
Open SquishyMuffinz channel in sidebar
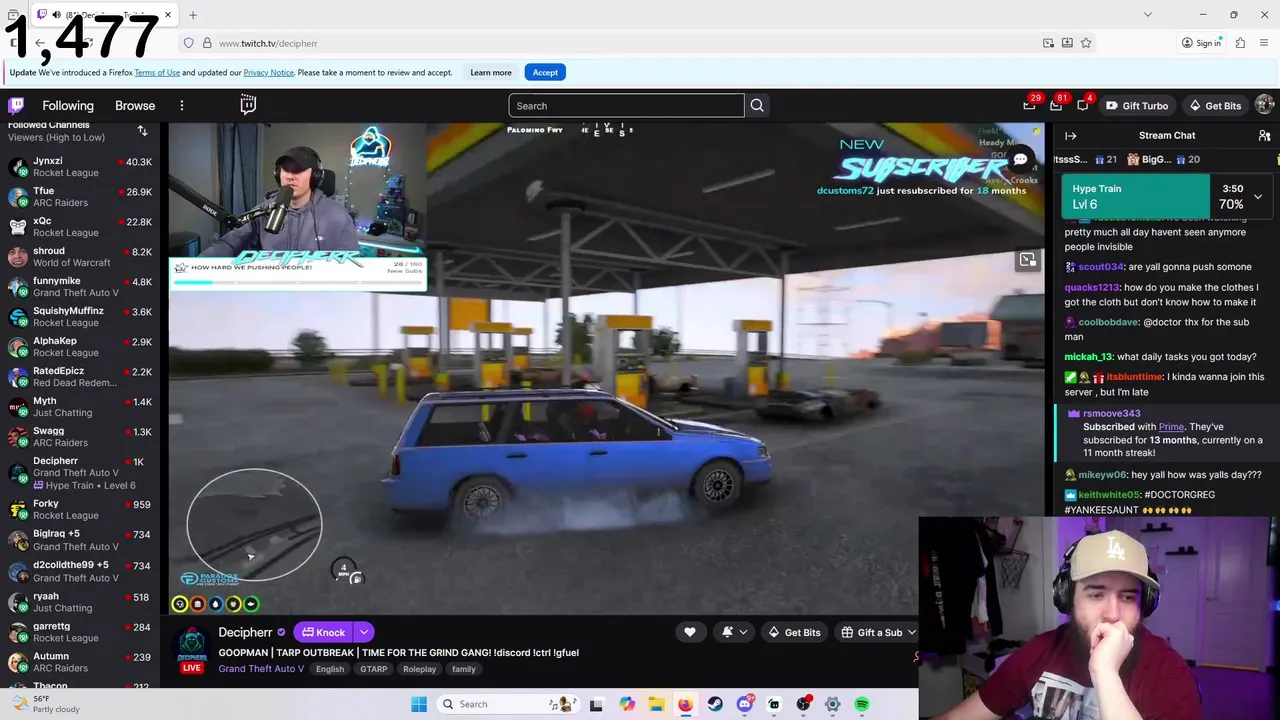[80, 316]
